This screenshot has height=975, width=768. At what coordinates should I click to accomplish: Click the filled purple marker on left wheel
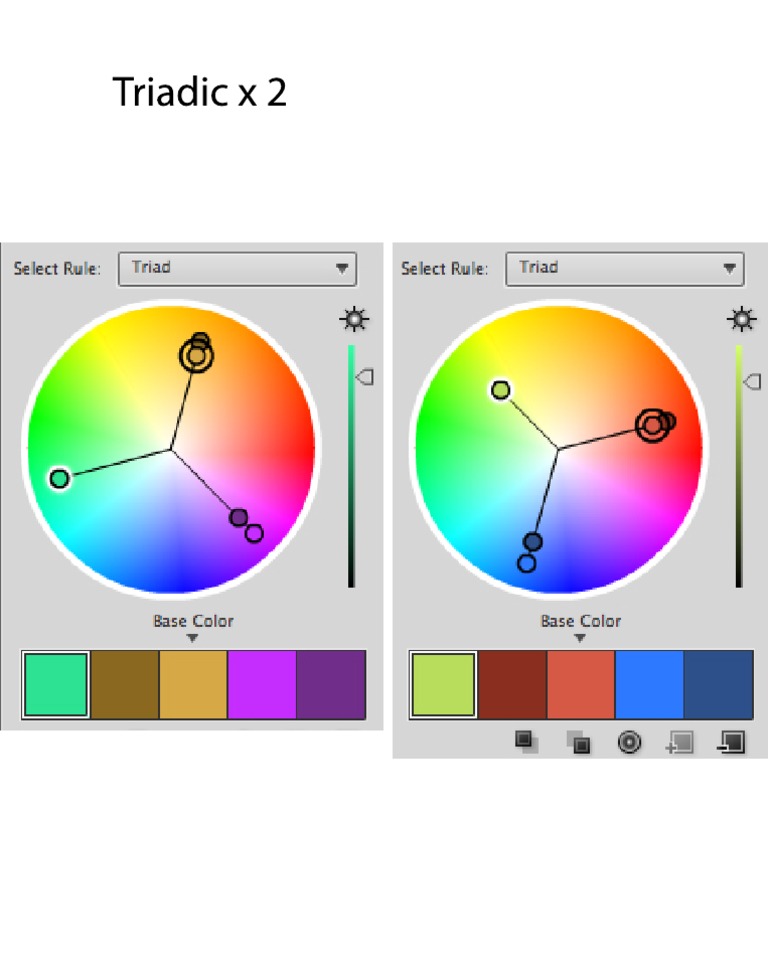(x=238, y=518)
